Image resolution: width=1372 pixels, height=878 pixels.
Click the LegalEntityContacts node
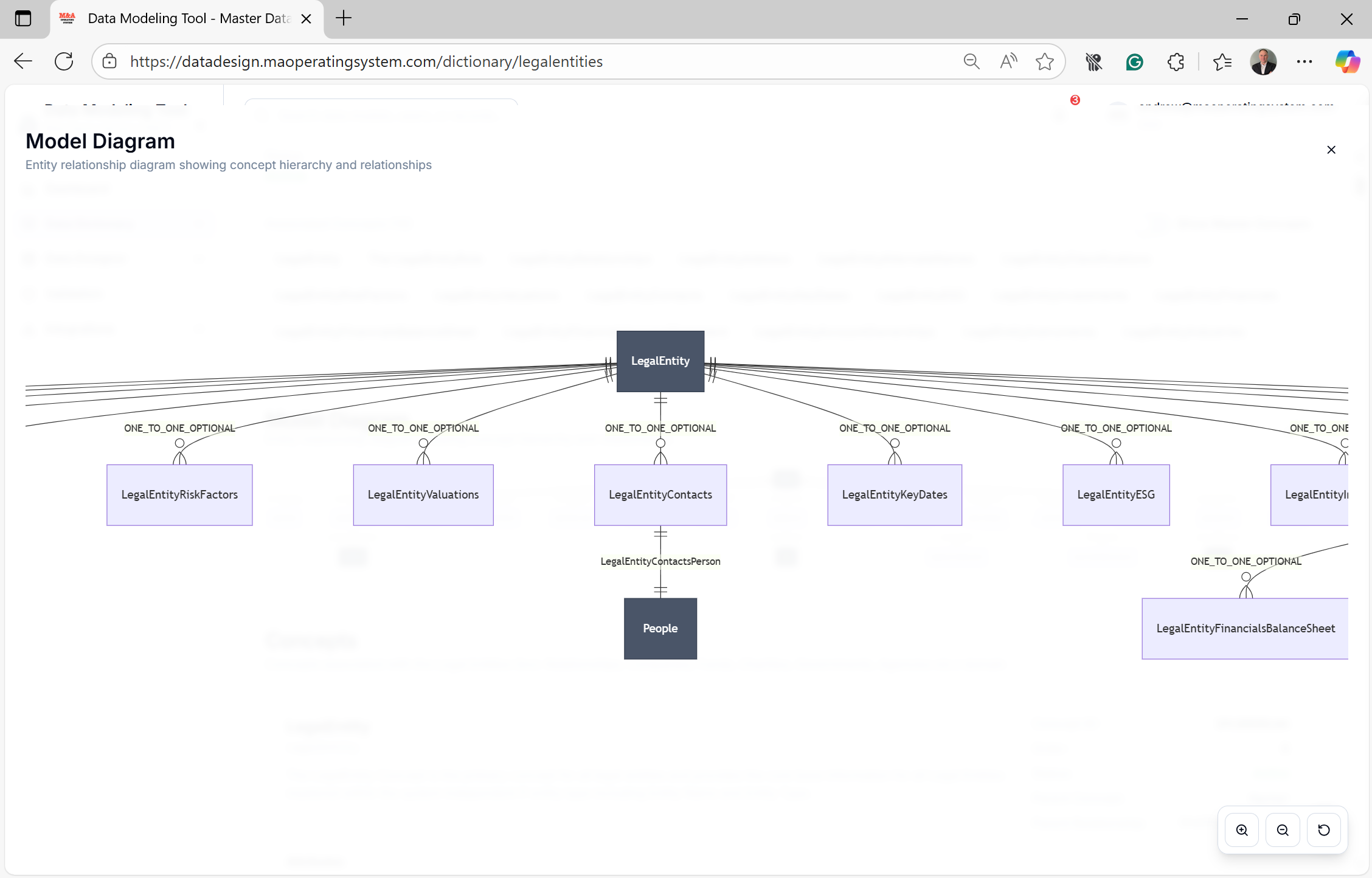coord(660,494)
